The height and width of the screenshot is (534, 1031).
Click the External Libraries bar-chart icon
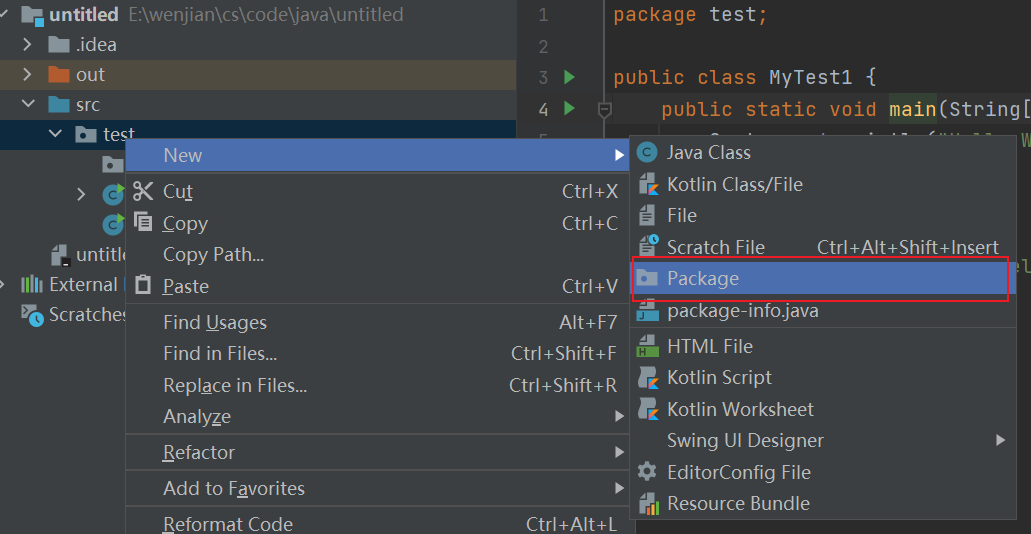point(32,284)
